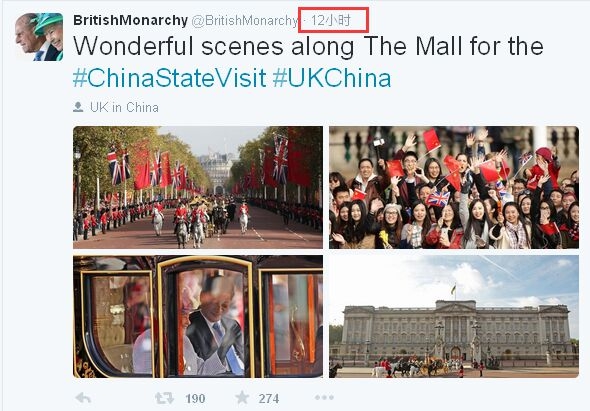Open the BritishMonarchy profile avatar
This screenshot has width=590, height=411.
pyautogui.click(x=39, y=37)
